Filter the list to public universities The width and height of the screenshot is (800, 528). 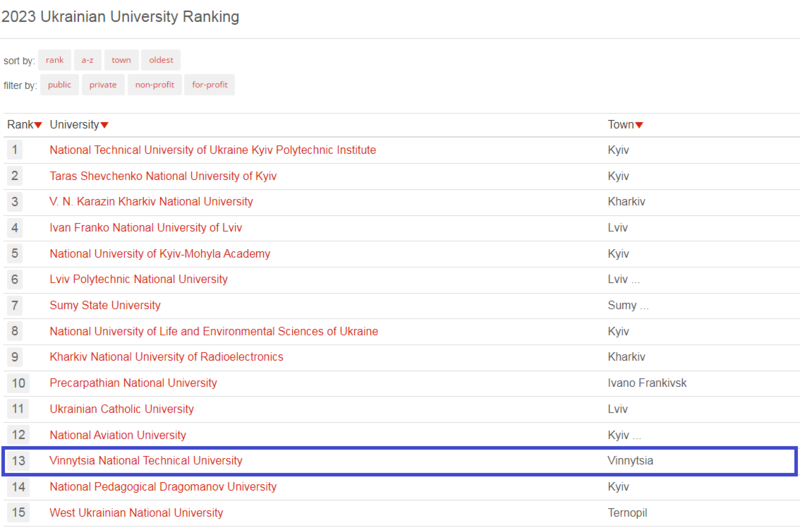tap(60, 85)
